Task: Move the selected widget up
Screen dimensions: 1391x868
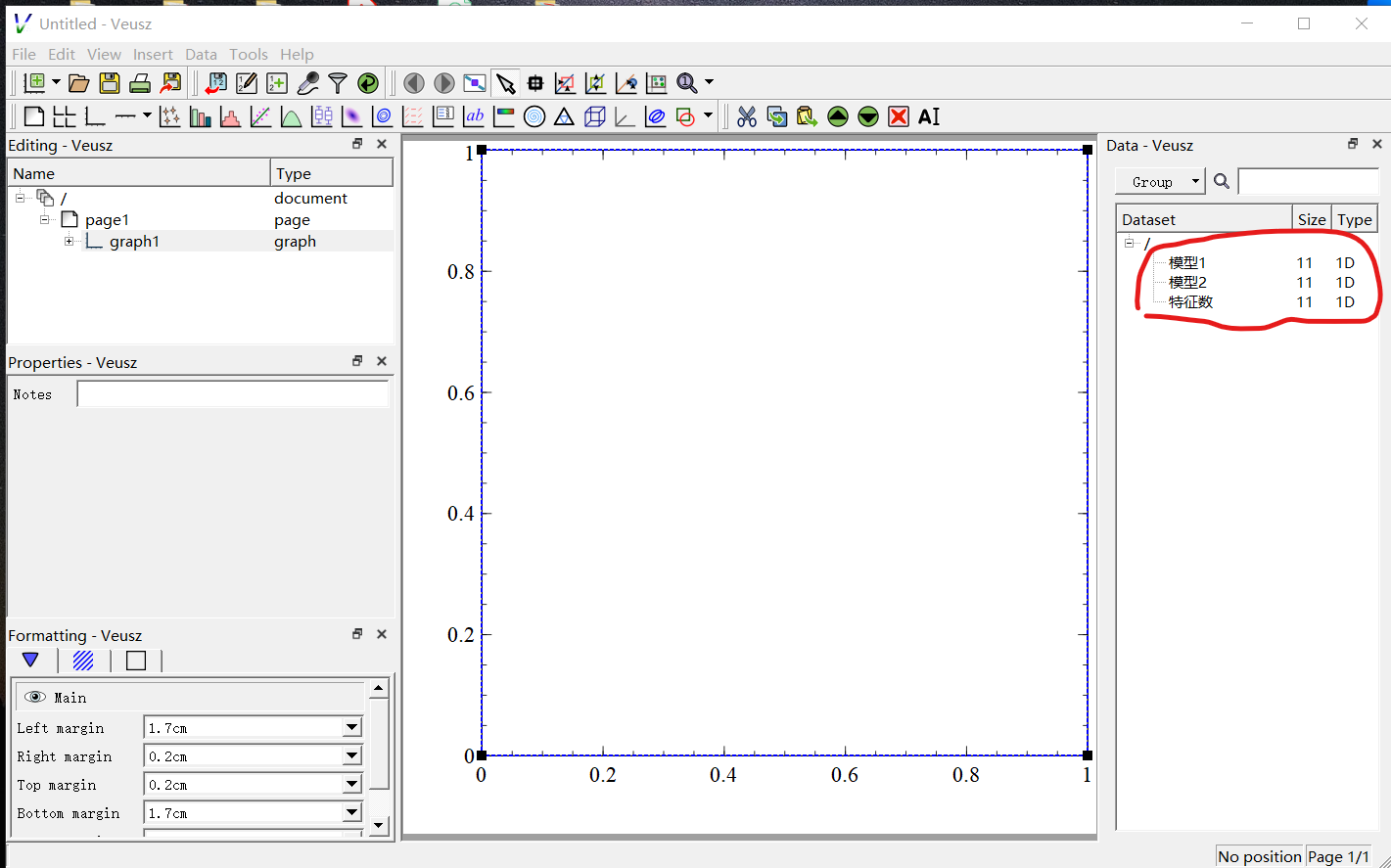Action: click(838, 117)
